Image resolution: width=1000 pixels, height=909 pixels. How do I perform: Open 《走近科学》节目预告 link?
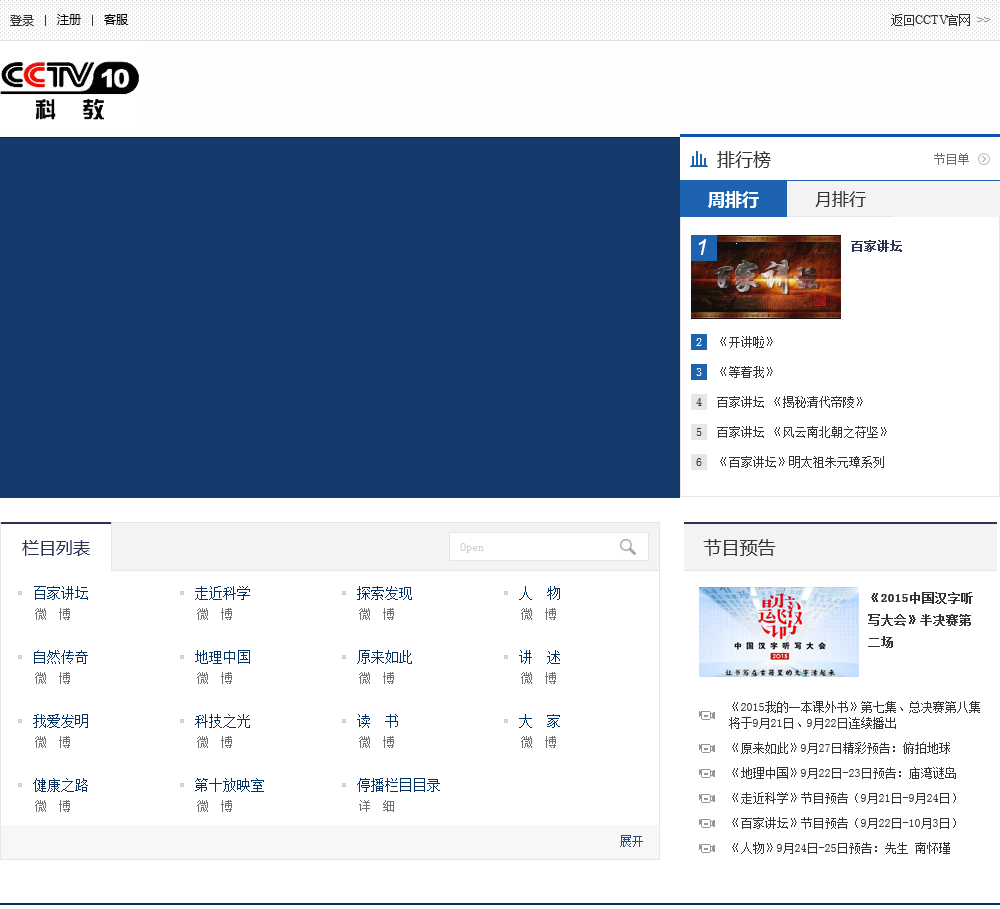click(844, 798)
